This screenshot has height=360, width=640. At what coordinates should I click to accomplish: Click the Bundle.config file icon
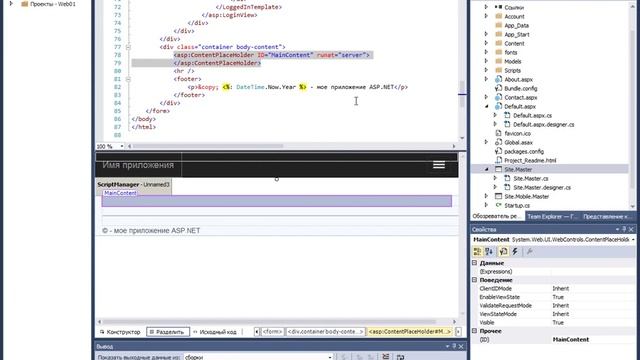coord(498,88)
